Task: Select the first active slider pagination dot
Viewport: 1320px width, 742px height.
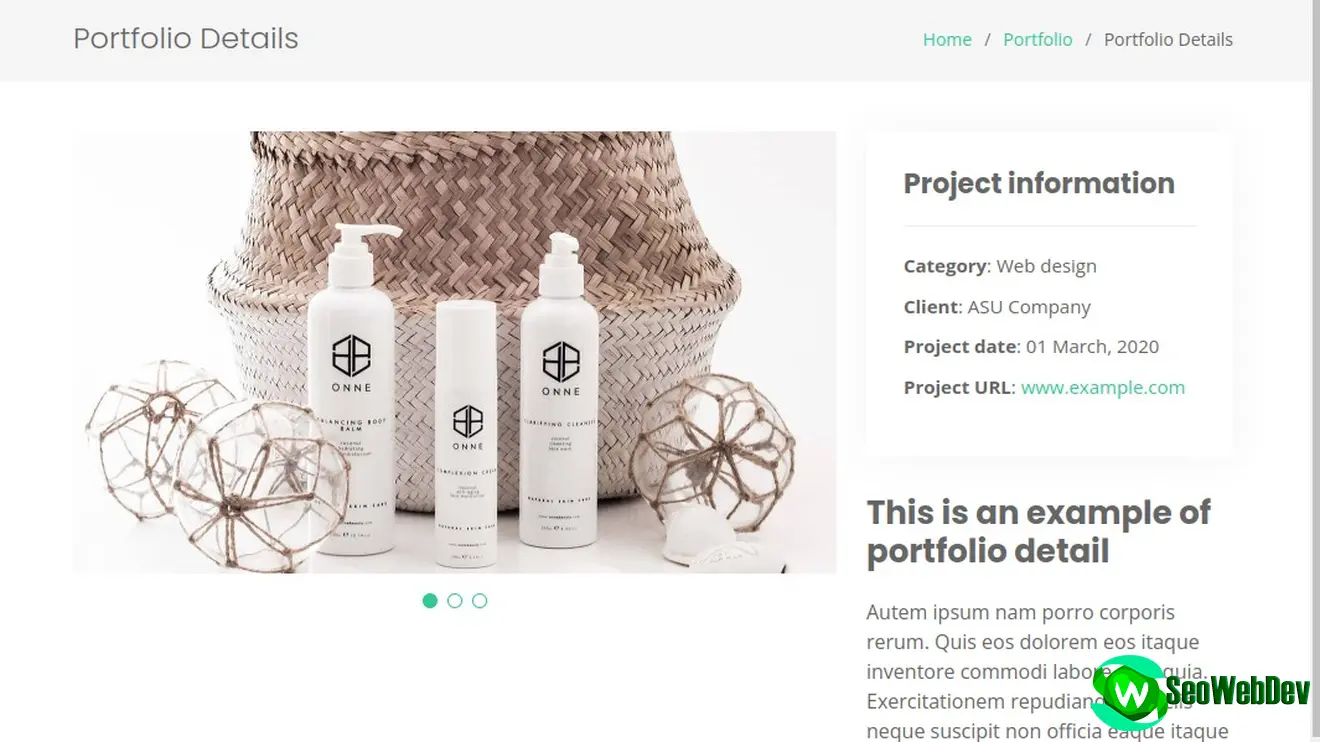Action: click(430, 601)
